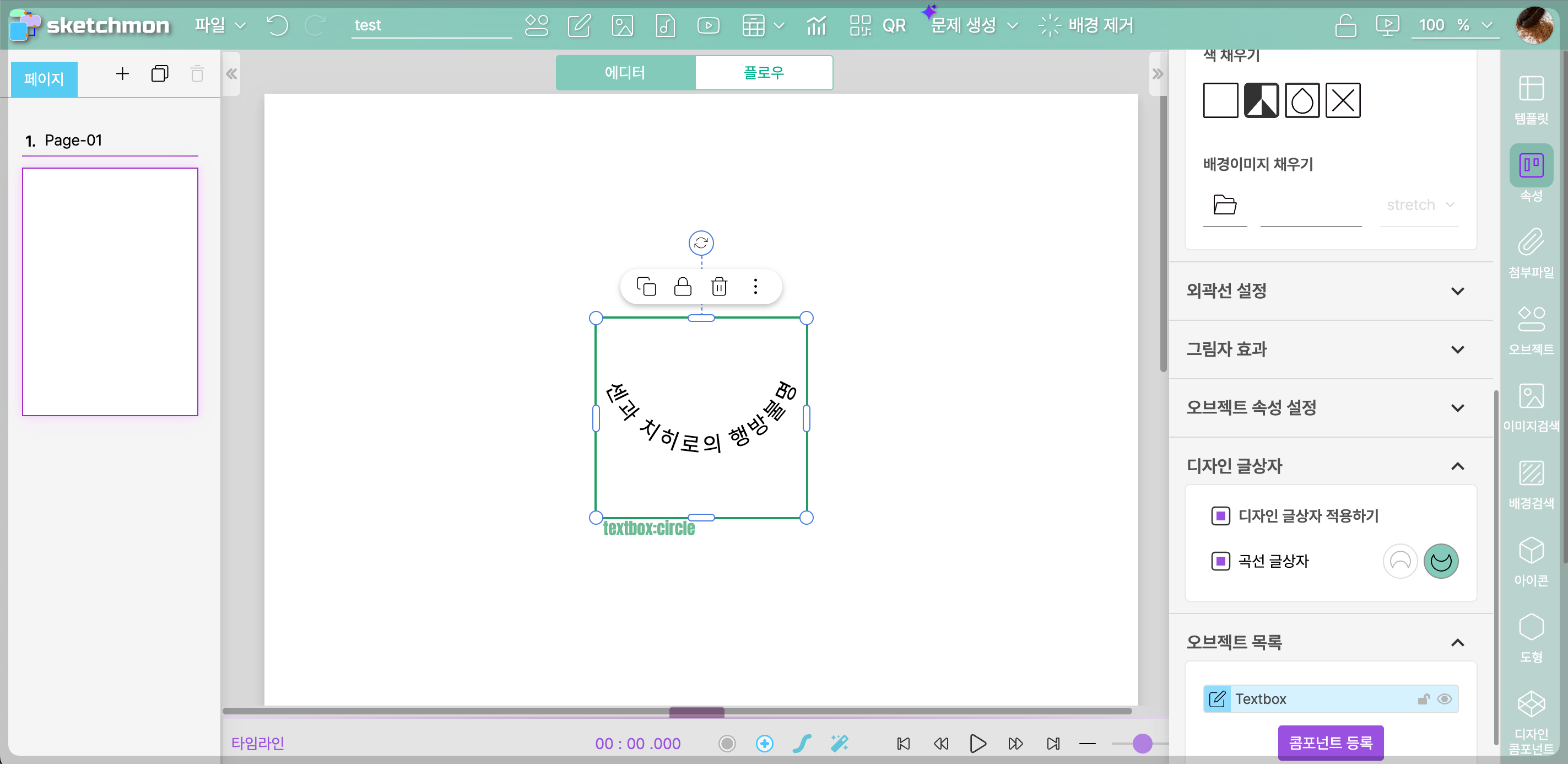
Task: Open the chart insert tool
Action: point(817,25)
